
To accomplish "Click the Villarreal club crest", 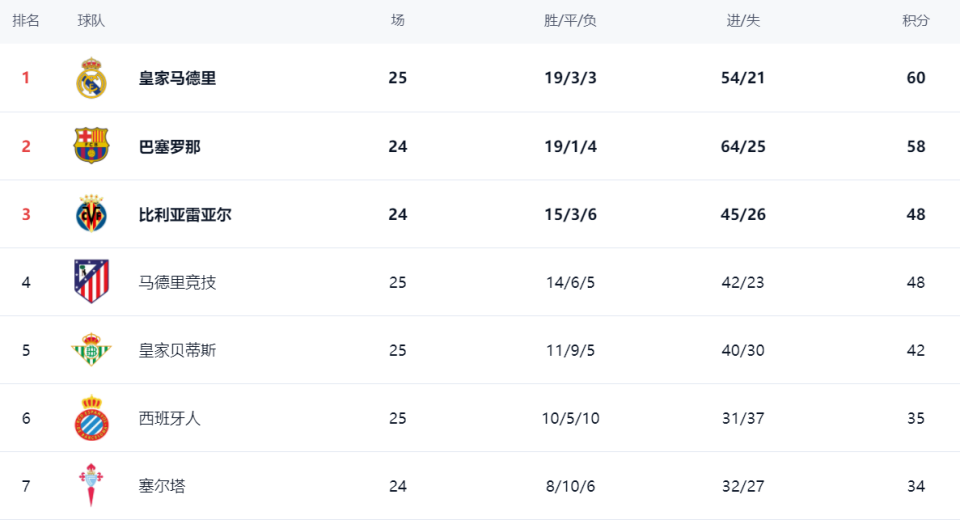I will (91, 214).
